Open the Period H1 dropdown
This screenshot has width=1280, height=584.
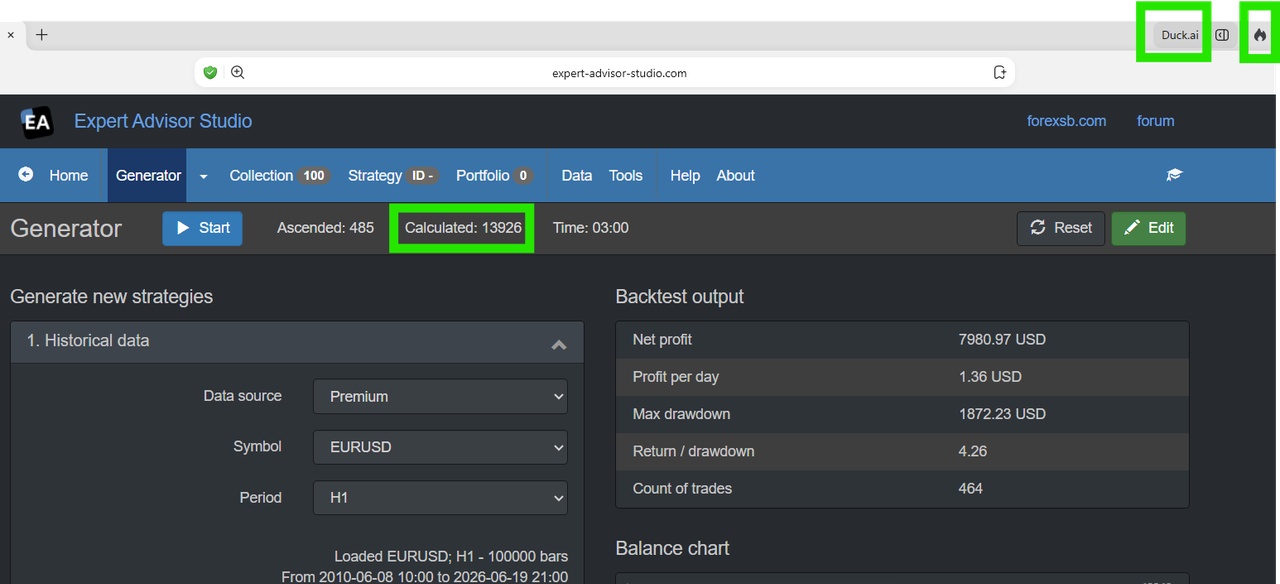click(440, 497)
